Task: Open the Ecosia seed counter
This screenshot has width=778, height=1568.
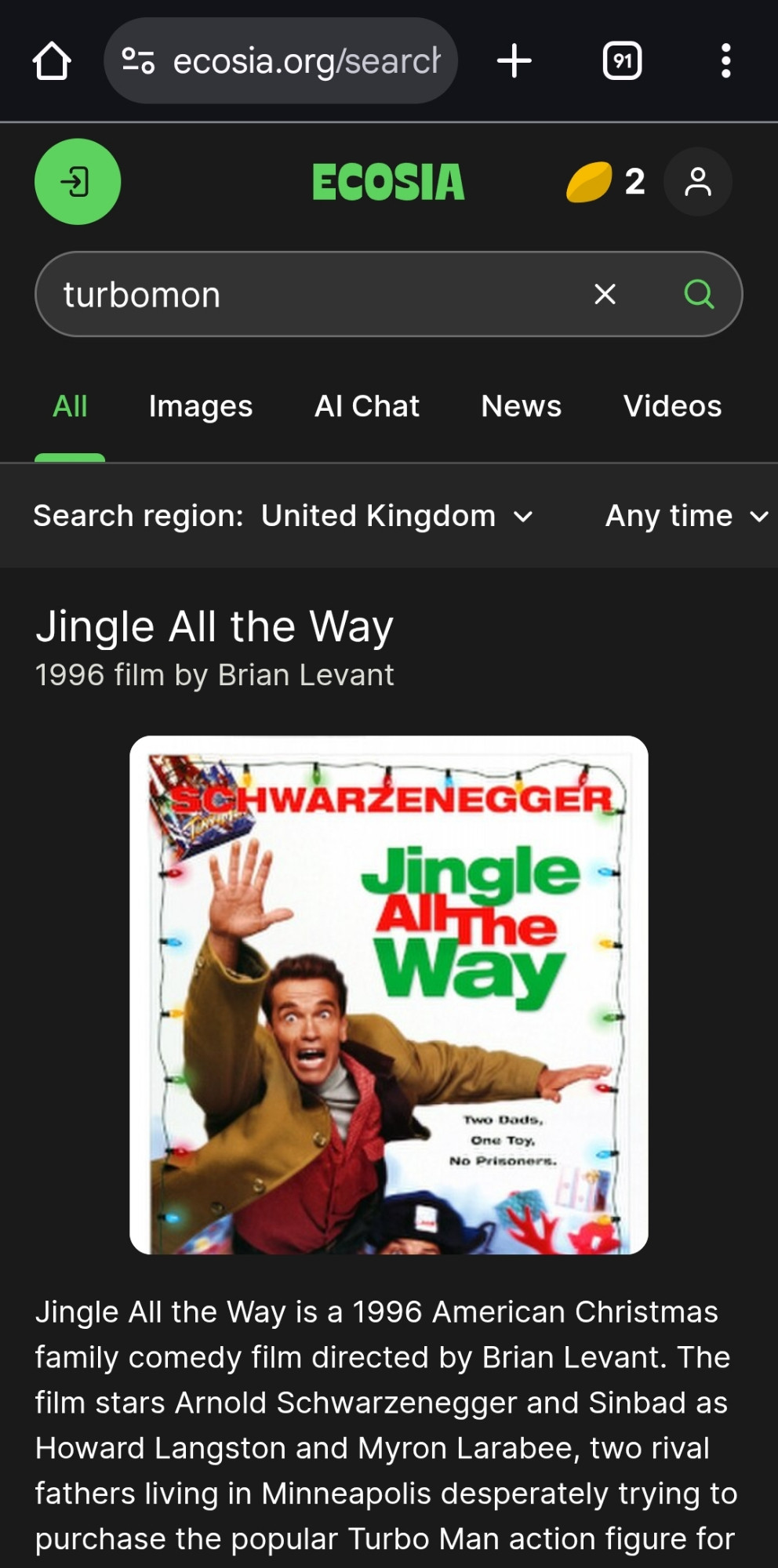Action: coord(605,182)
